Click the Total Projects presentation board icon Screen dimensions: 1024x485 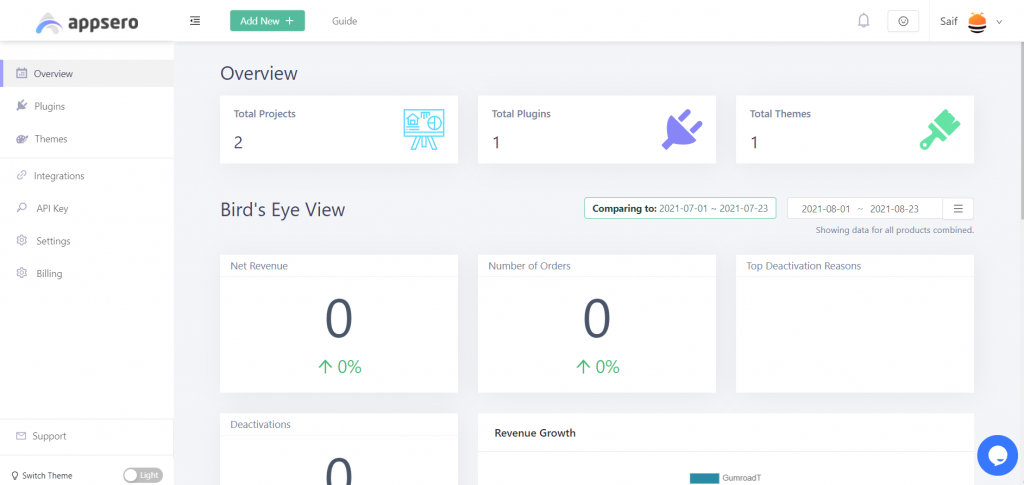tap(424, 129)
